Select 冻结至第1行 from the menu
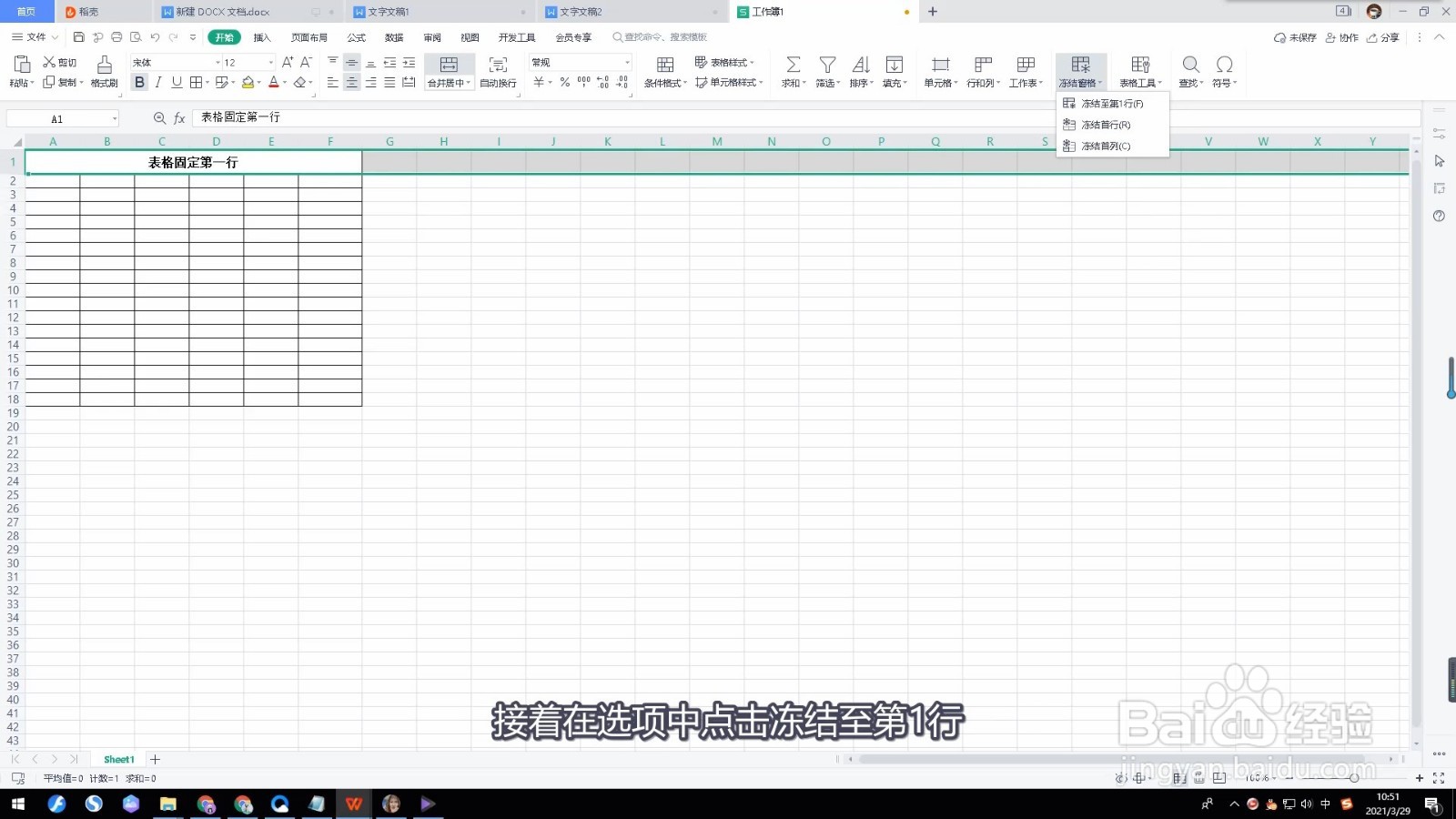The height and width of the screenshot is (819, 1456). tap(1112, 103)
